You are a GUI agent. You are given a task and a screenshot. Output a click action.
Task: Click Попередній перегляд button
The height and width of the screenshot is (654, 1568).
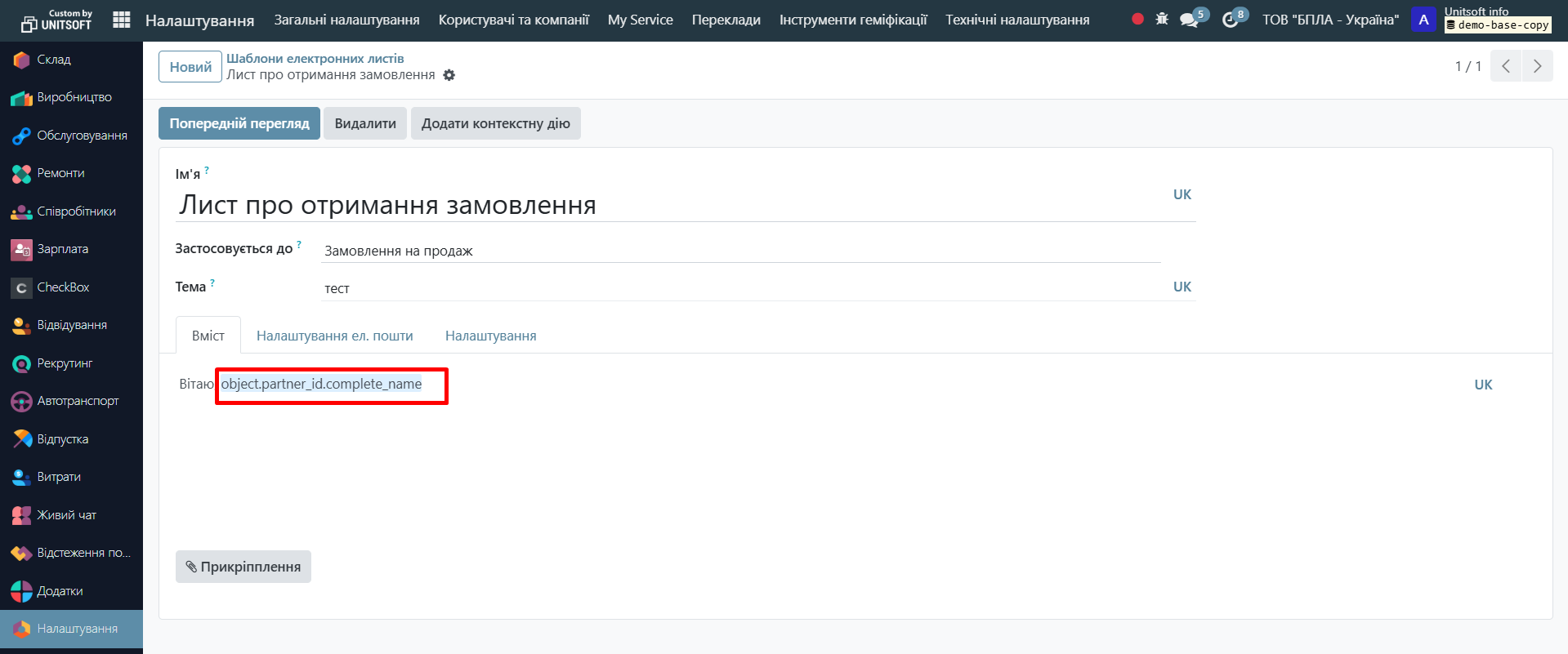pos(239,123)
